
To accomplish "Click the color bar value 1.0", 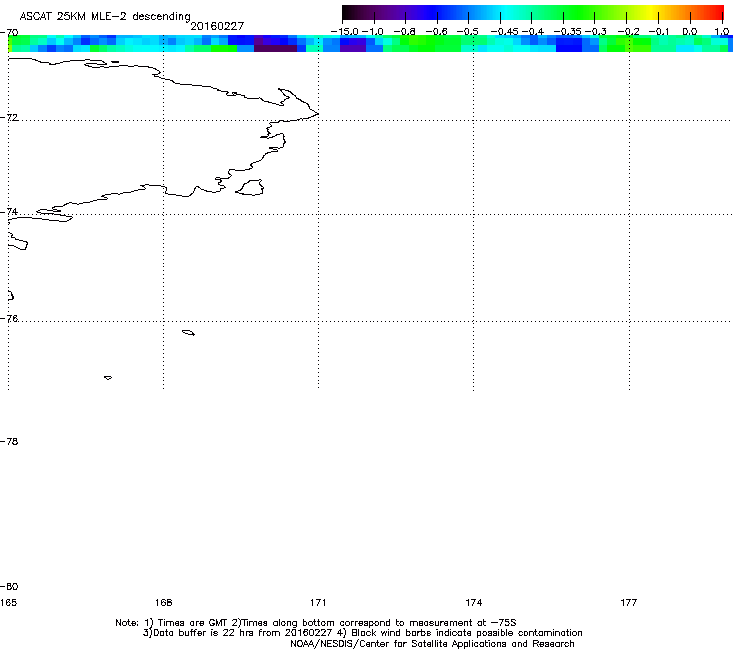I will 722,31.
